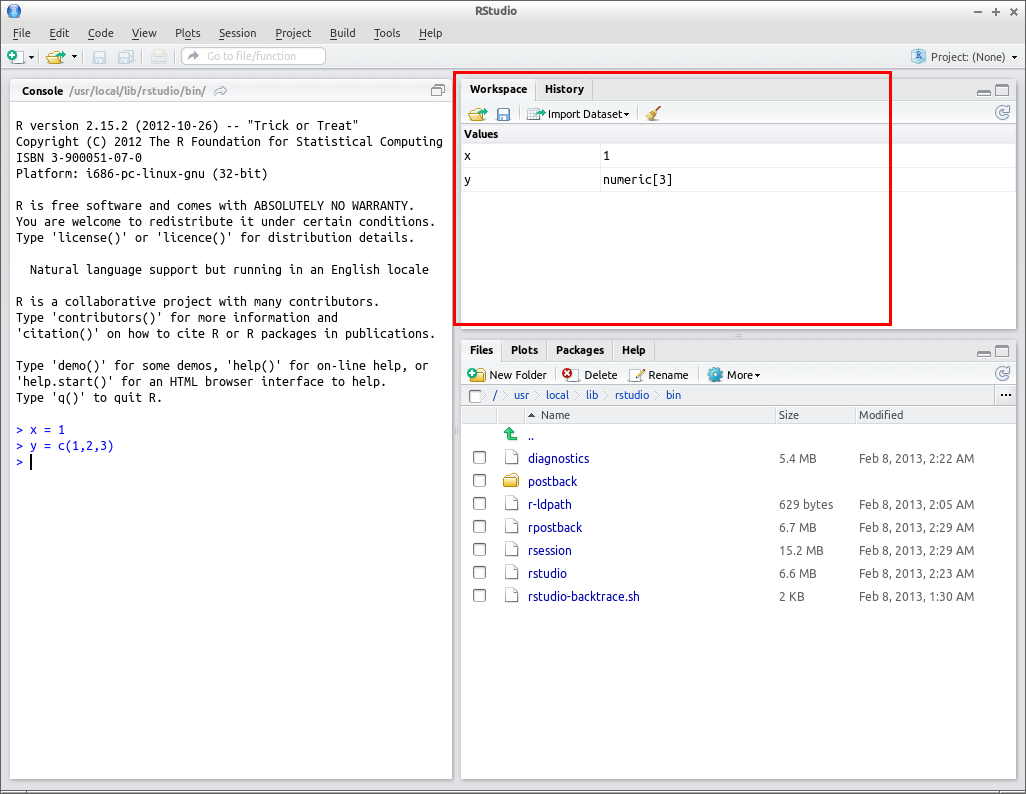Screen dimensions: 1026x794
Task: Open the More dropdown in Files pane
Action: (x=734, y=375)
